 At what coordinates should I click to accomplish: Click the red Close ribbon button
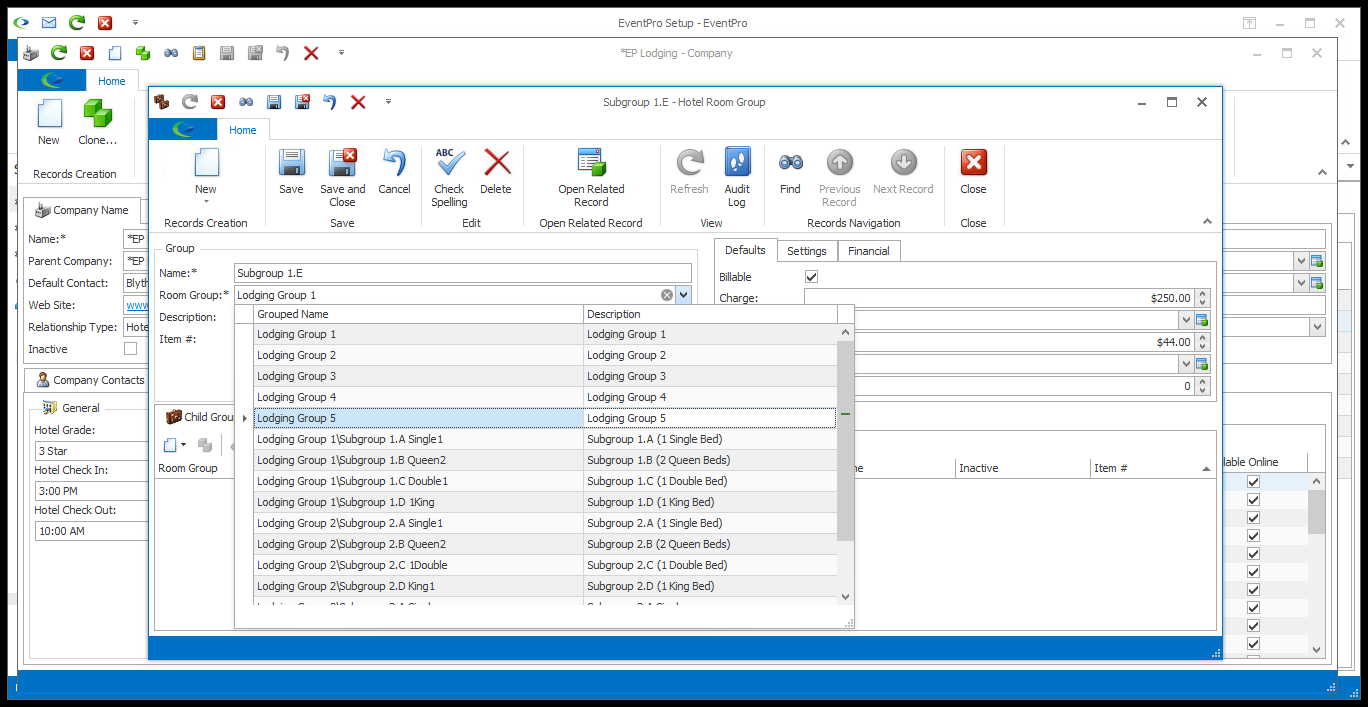(973, 172)
